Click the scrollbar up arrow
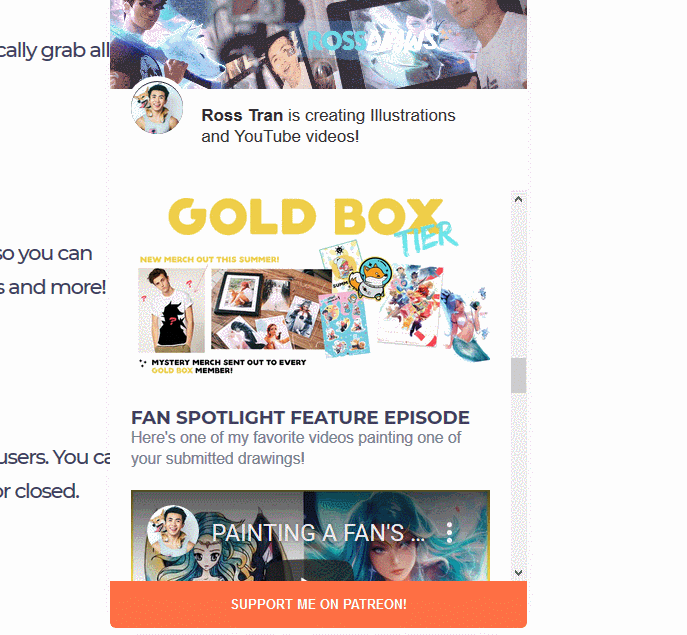Viewport: 687px width, 635px height. (518, 199)
